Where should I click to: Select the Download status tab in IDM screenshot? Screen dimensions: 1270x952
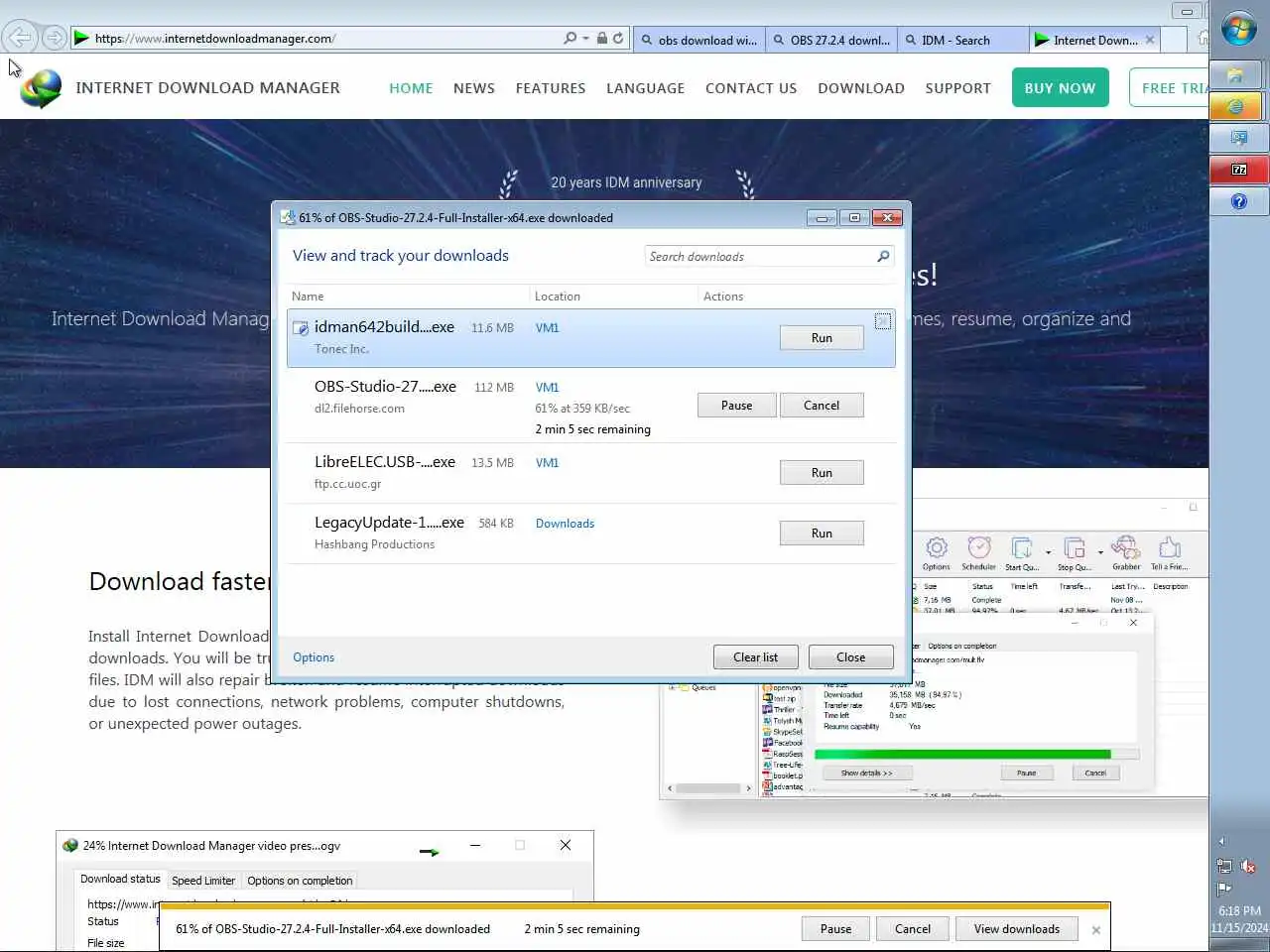[120, 880]
